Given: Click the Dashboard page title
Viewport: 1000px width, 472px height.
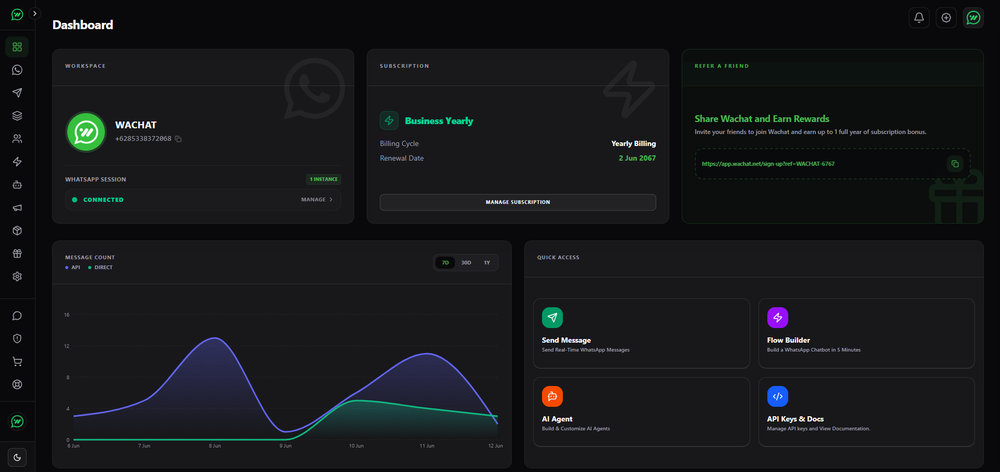Looking at the screenshot, I should coord(83,25).
